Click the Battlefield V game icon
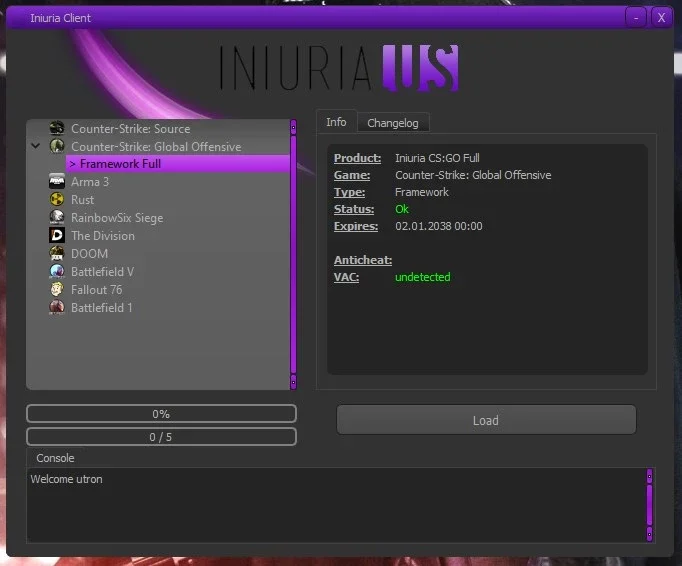Screen dimensions: 682x566 tap(57, 271)
